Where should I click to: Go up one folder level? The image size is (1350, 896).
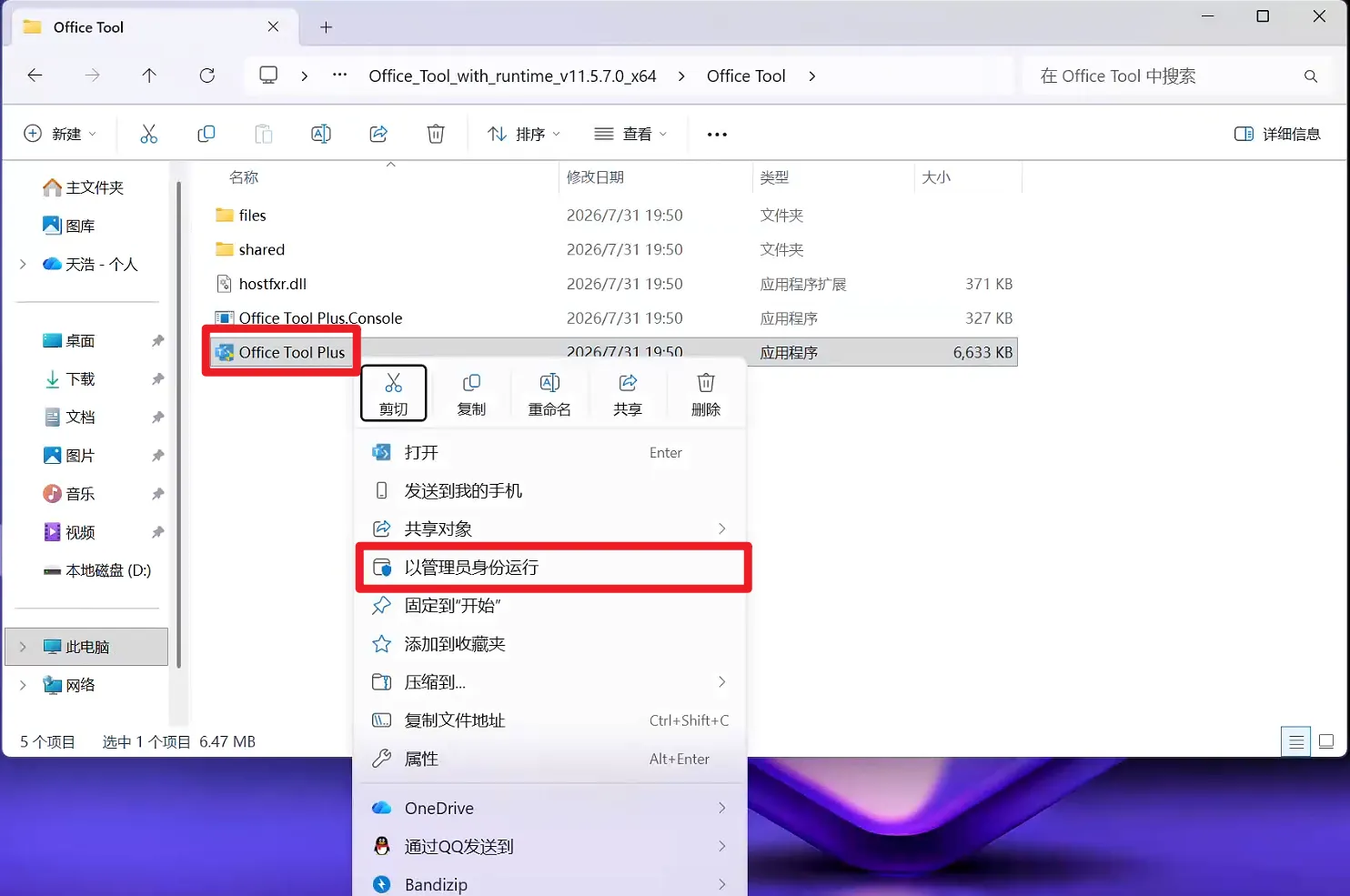[x=149, y=76]
